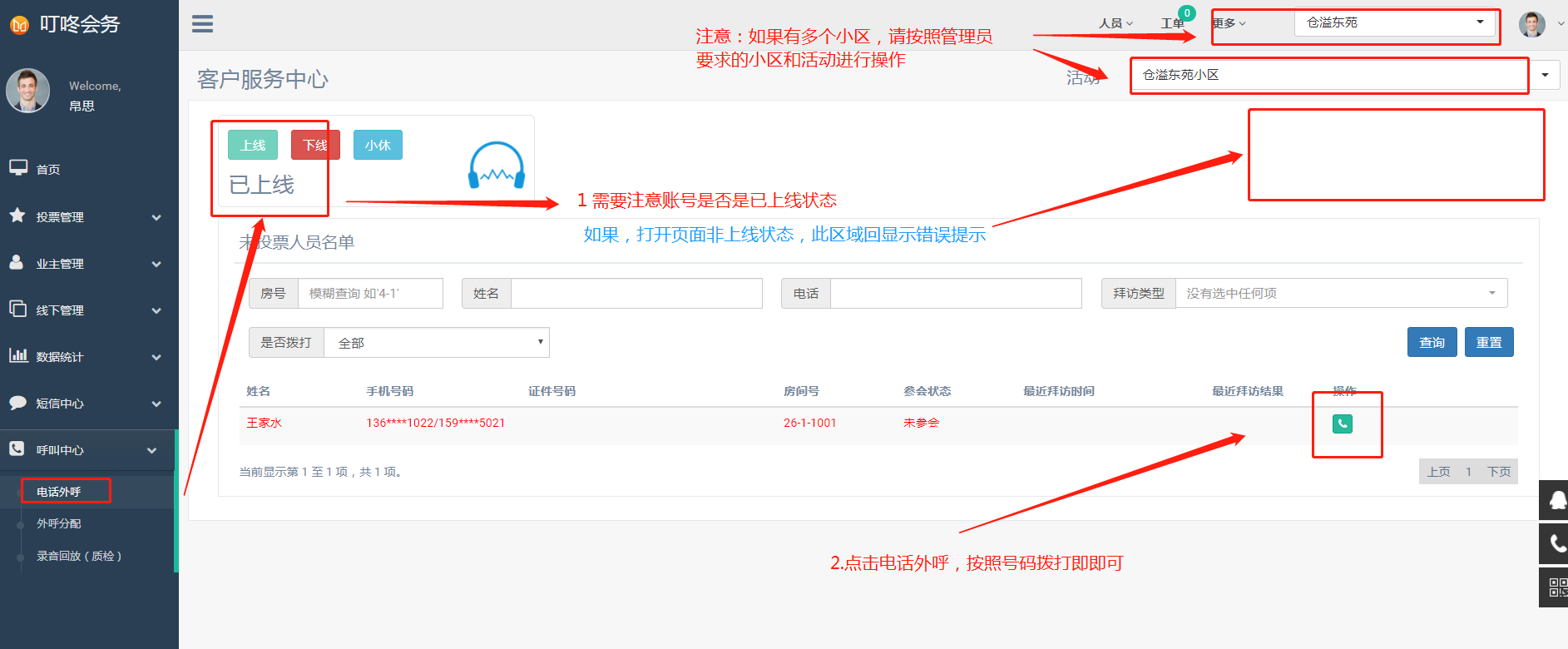Click the blue headset icon
1568x649 pixels.
497,165
